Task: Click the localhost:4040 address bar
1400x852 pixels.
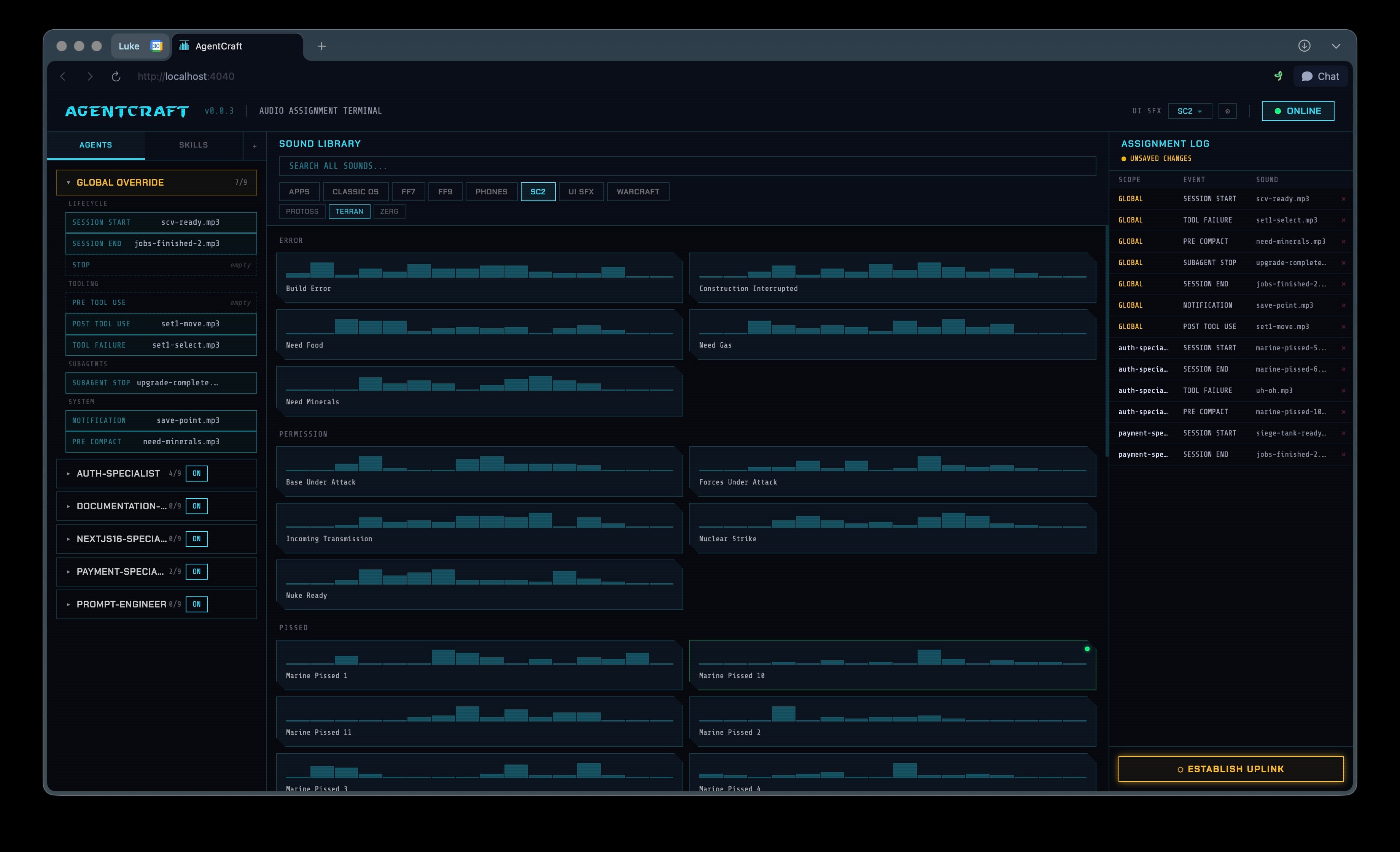Action: pos(186,77)
